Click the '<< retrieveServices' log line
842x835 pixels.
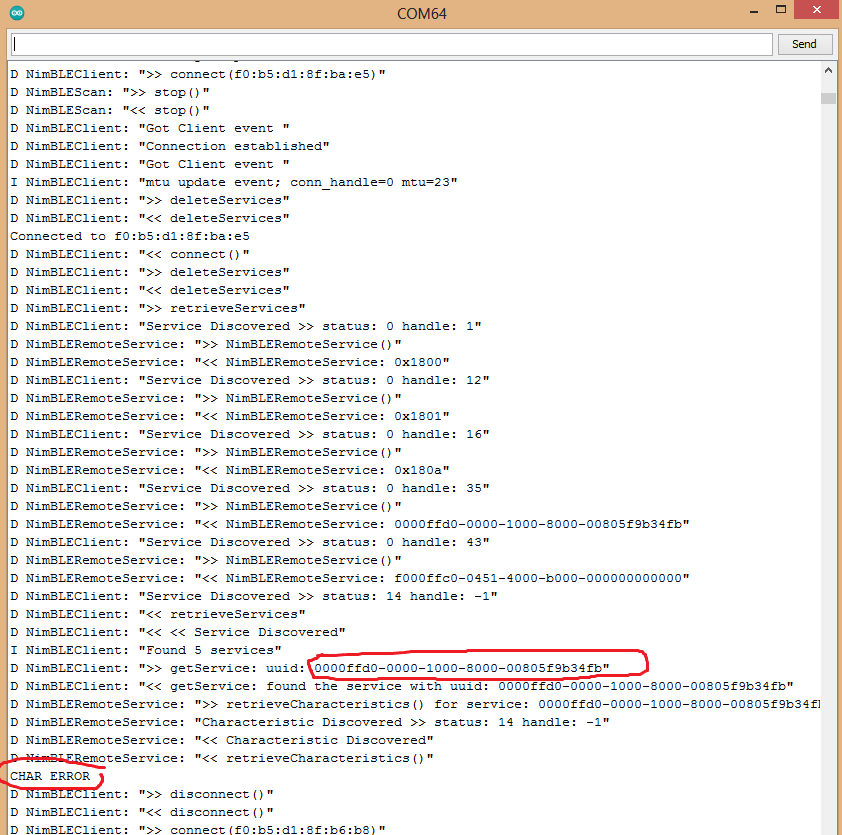[158, 614]
